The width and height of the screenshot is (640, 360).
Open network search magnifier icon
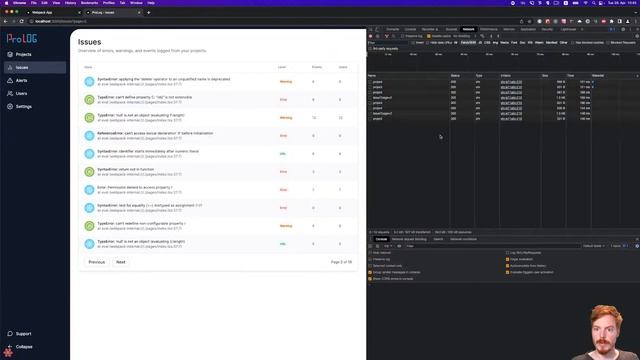(393, 36)
